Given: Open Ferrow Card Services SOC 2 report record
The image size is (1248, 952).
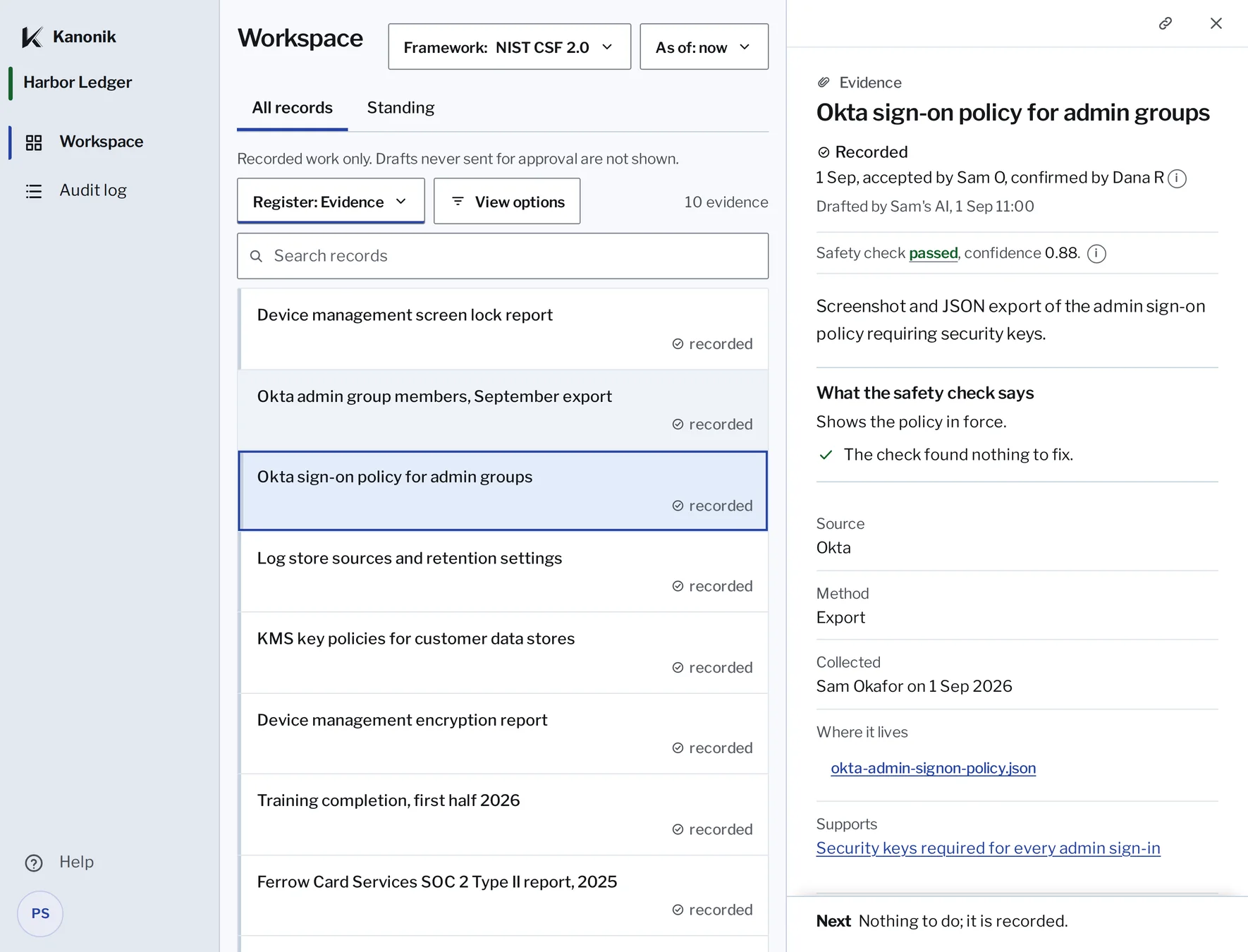Looking at the screenshot, I should [503, 896].
